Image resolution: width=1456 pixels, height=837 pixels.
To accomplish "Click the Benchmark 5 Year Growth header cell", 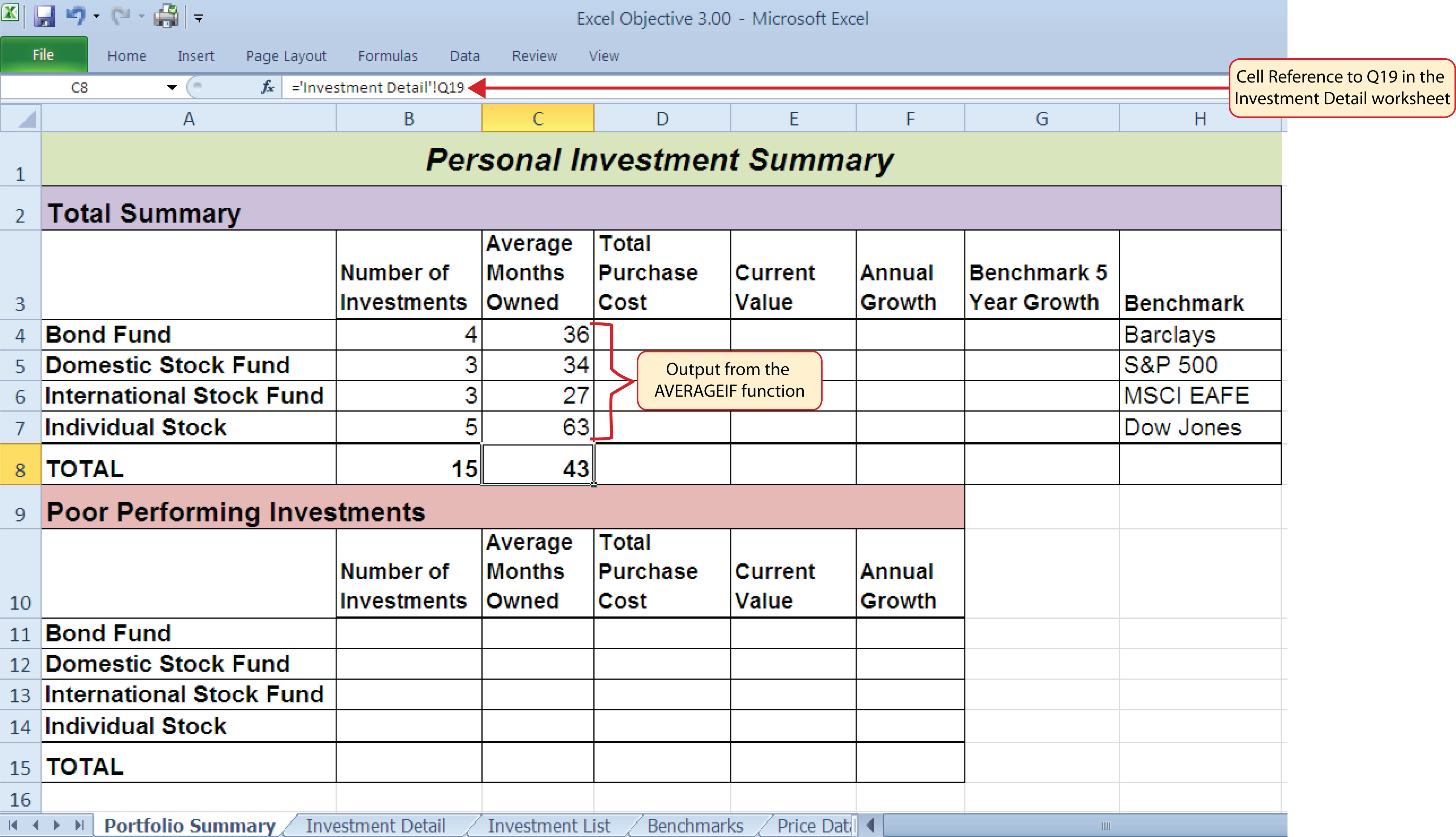I will click(1042, 275).
